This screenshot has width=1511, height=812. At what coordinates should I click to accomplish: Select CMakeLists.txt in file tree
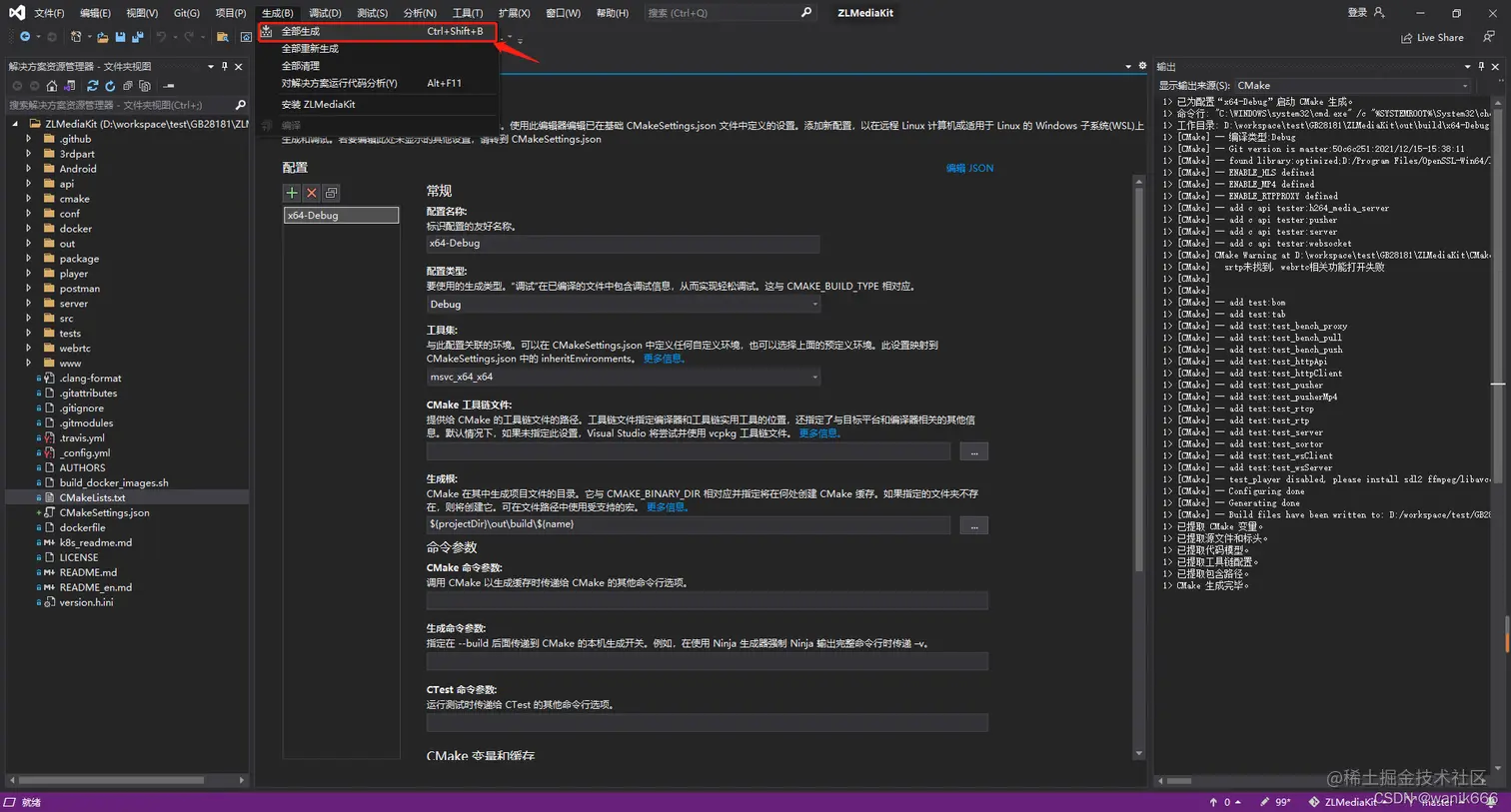(92, 497)
